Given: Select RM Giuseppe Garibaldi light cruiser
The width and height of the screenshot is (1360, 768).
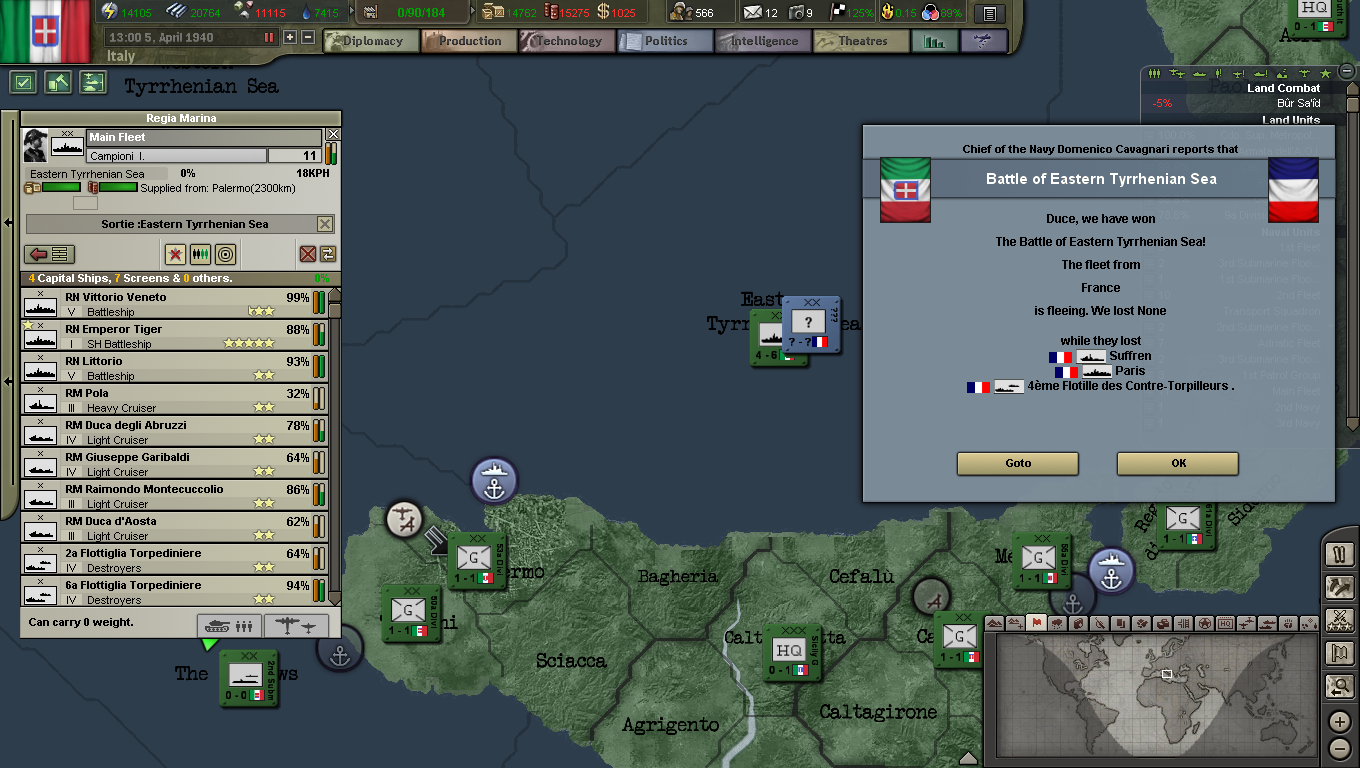Looking at the screenshot, I should (x=175, y=464).
